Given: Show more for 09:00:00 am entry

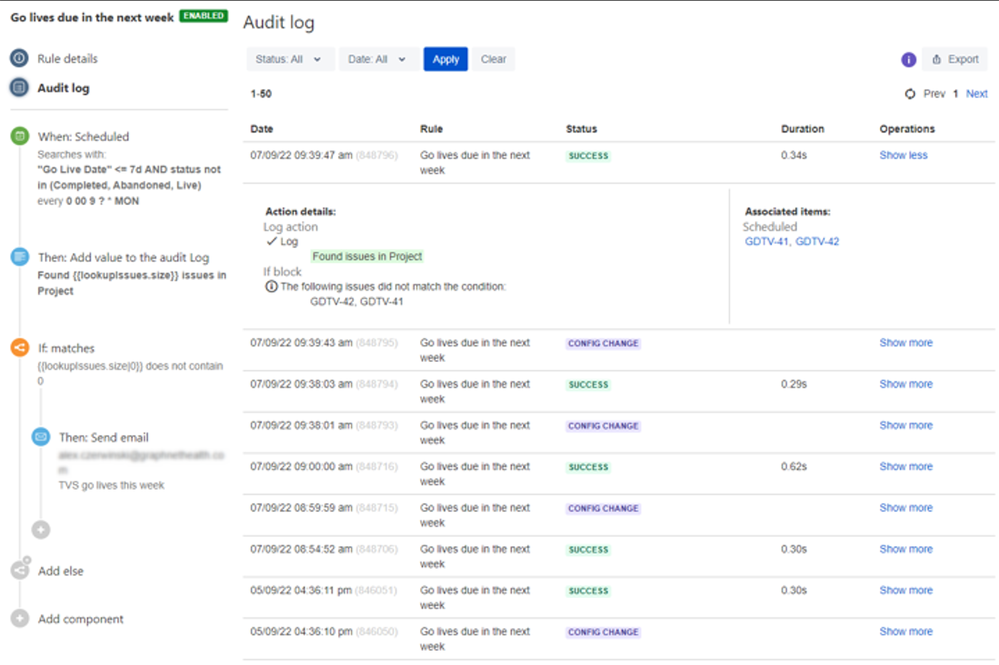Looking at the screenshot, I should pos(906,466).
